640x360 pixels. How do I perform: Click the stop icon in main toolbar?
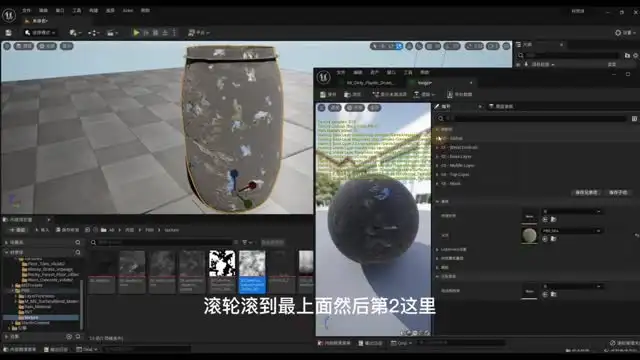[156, 32]
